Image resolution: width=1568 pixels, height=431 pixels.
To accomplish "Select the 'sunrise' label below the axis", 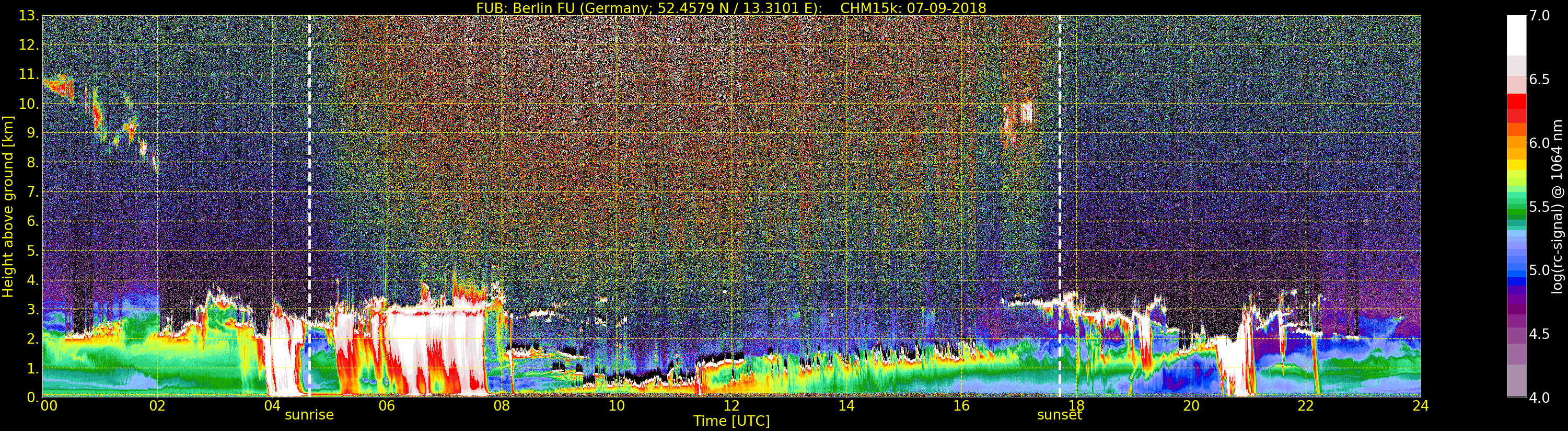I will 309,415.
